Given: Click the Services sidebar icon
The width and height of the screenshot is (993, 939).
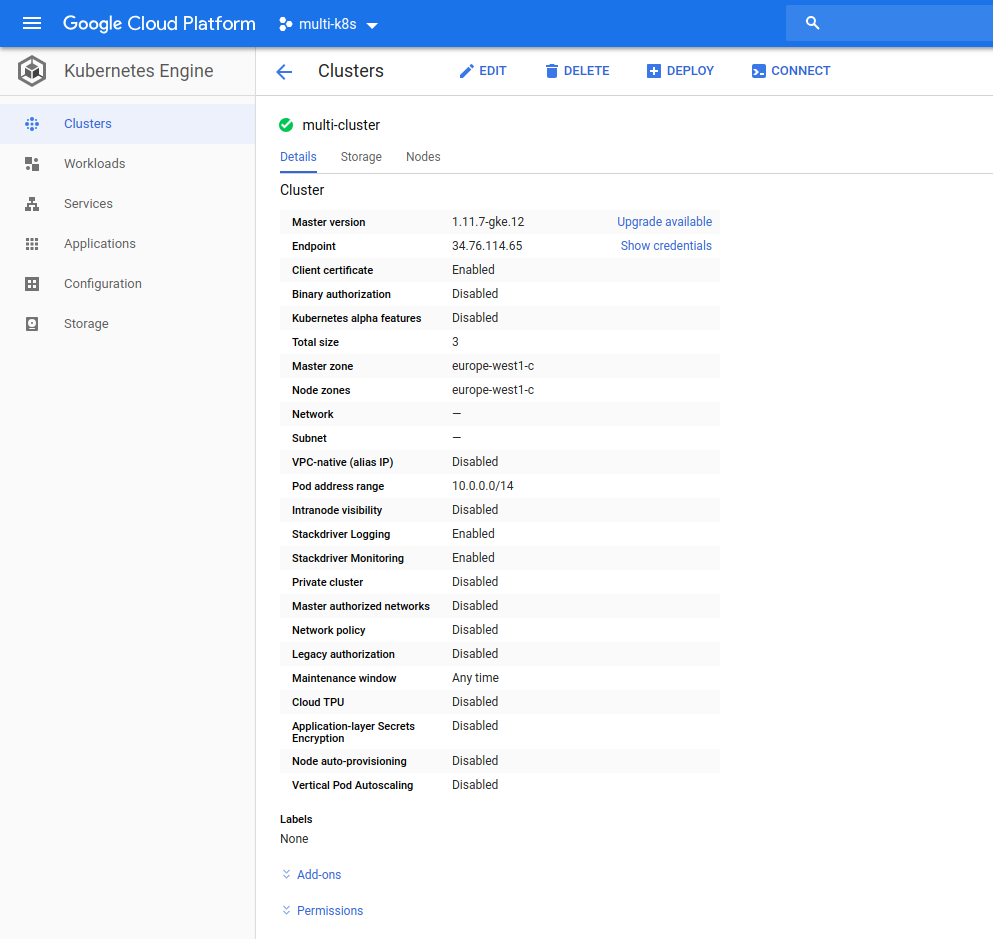Looking at the screenshot, I should 32,204.
